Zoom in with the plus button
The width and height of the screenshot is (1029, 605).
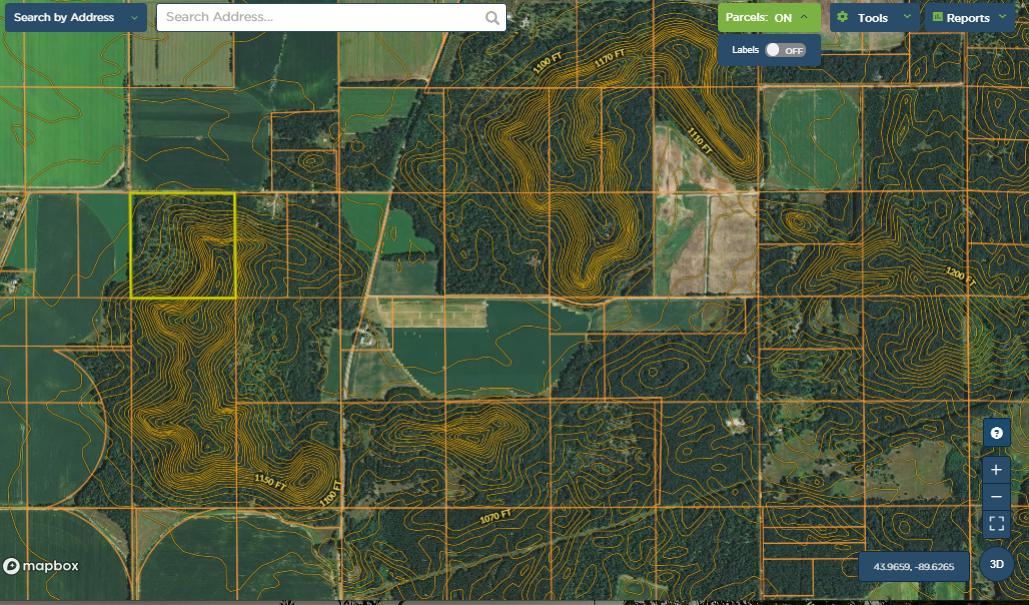[x=996, y=470]
